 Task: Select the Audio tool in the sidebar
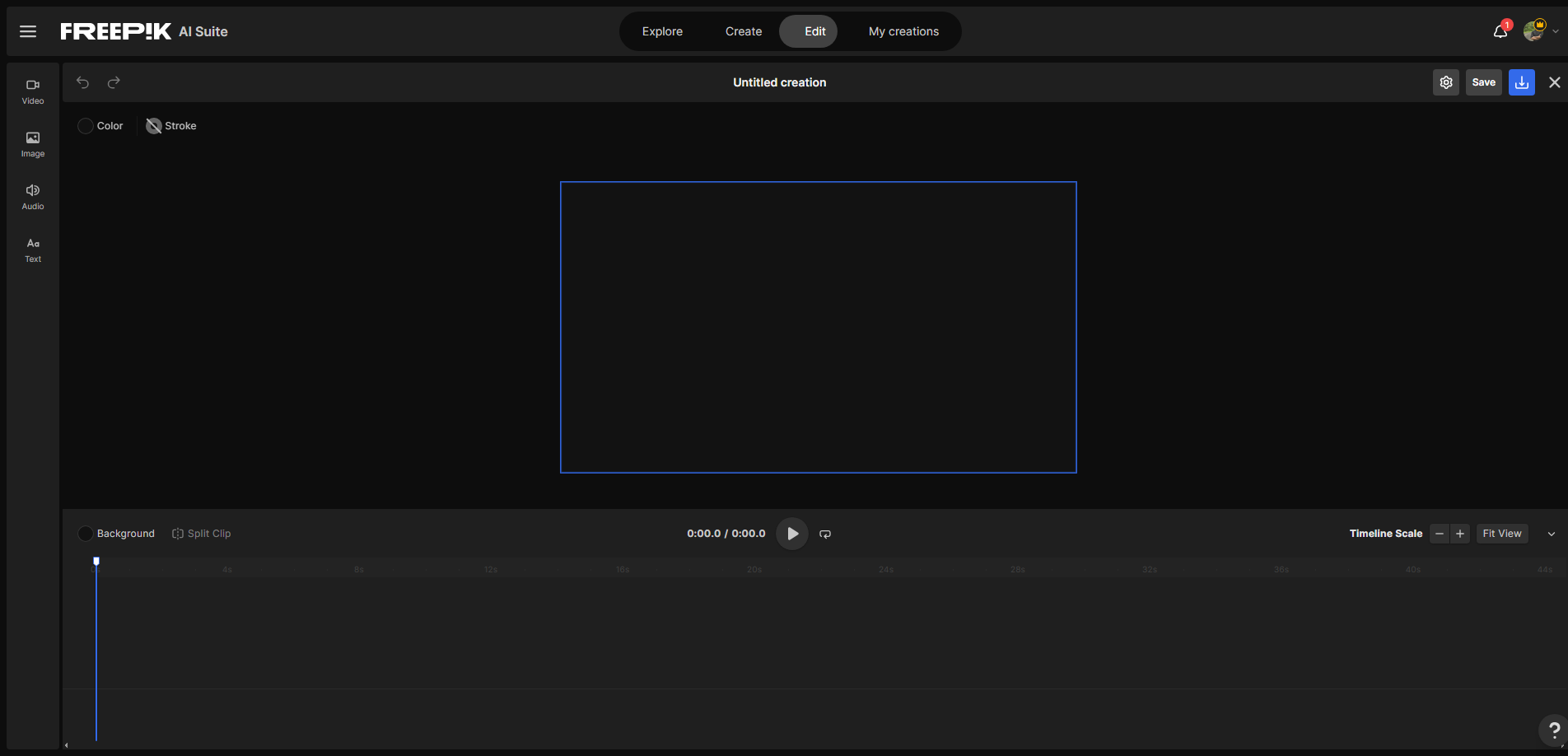pyautogui.click(x=32, y=196)
